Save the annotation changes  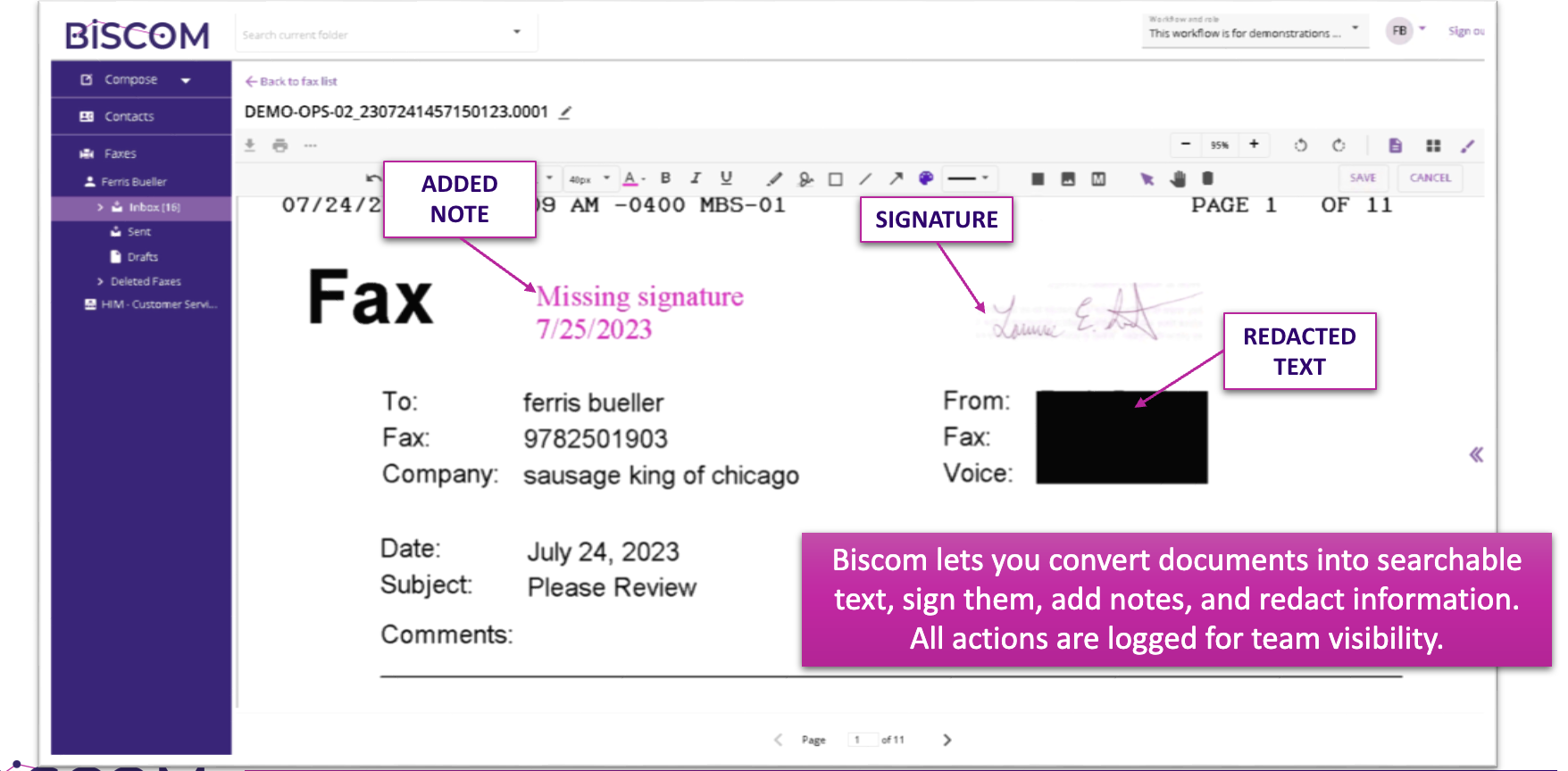pyautogui.click(x=1363, y=178)
